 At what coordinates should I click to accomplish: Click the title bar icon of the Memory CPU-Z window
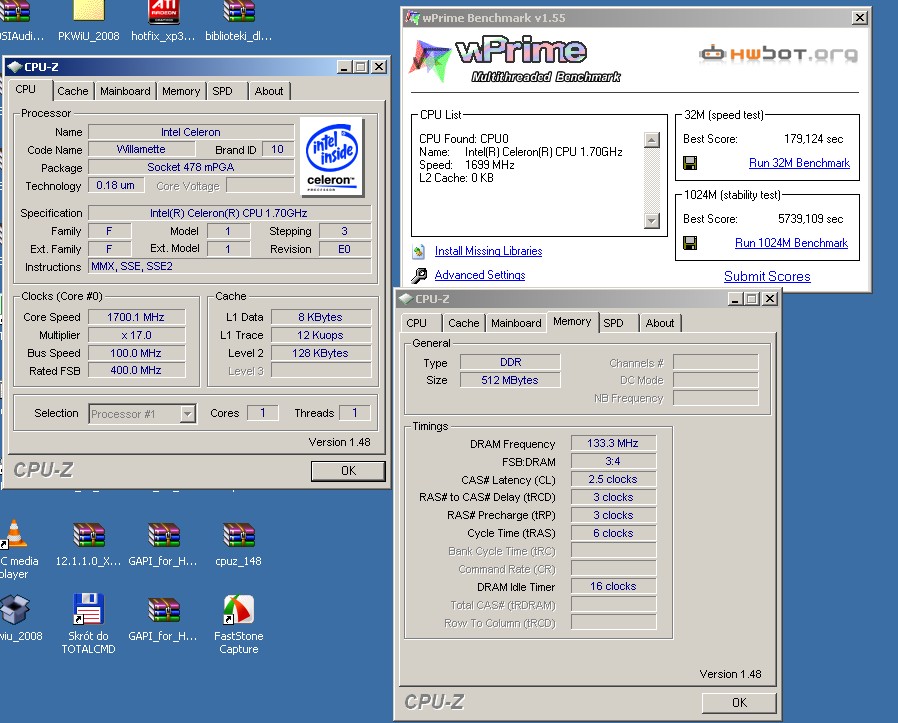tap(405, 299)
